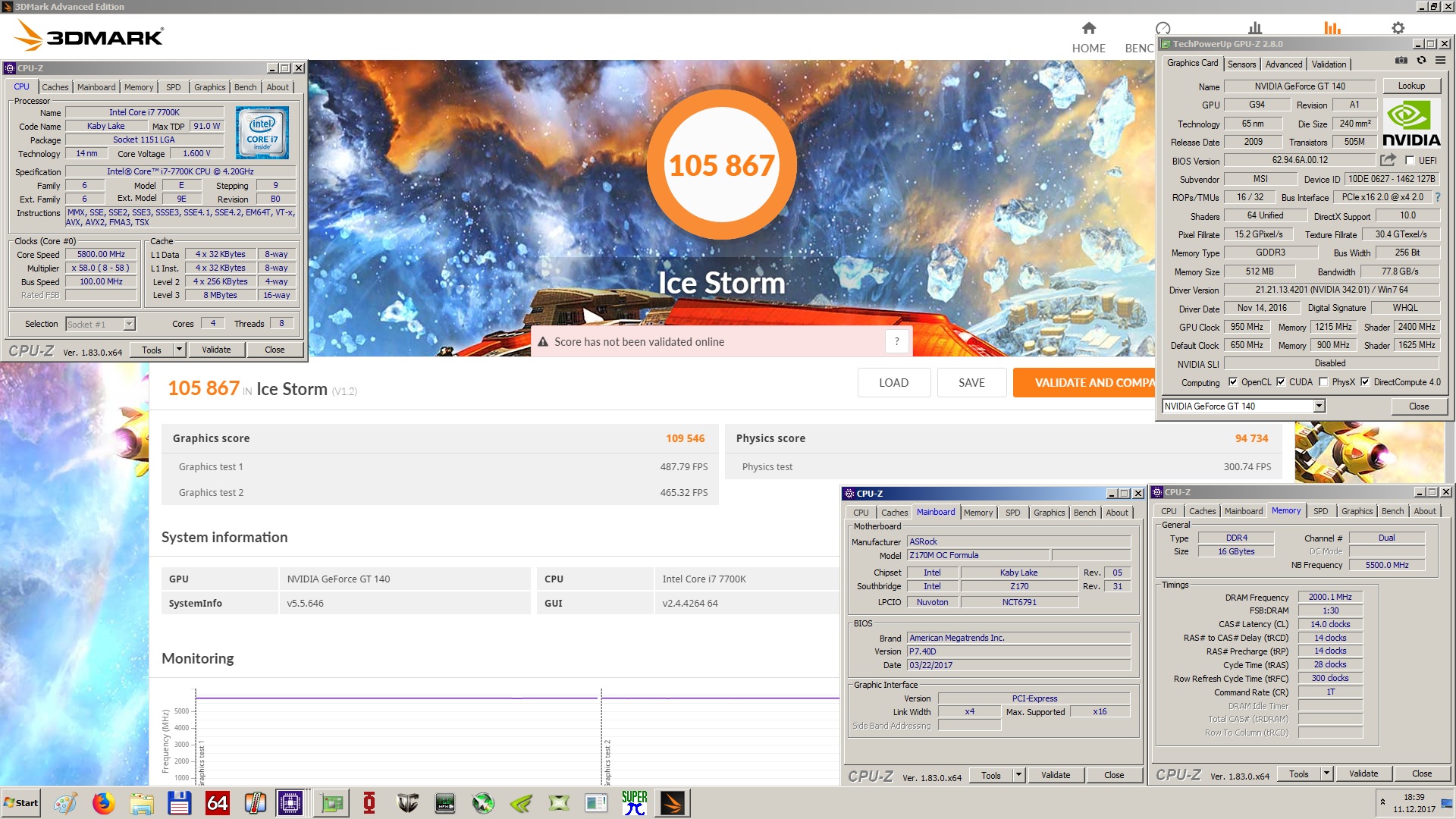Click GPU-Z Name field NVIDIA GeForce GT 140
The height and width of the screenshot is (819, 1456).
pyautogui.click(x=1299, y=86)
